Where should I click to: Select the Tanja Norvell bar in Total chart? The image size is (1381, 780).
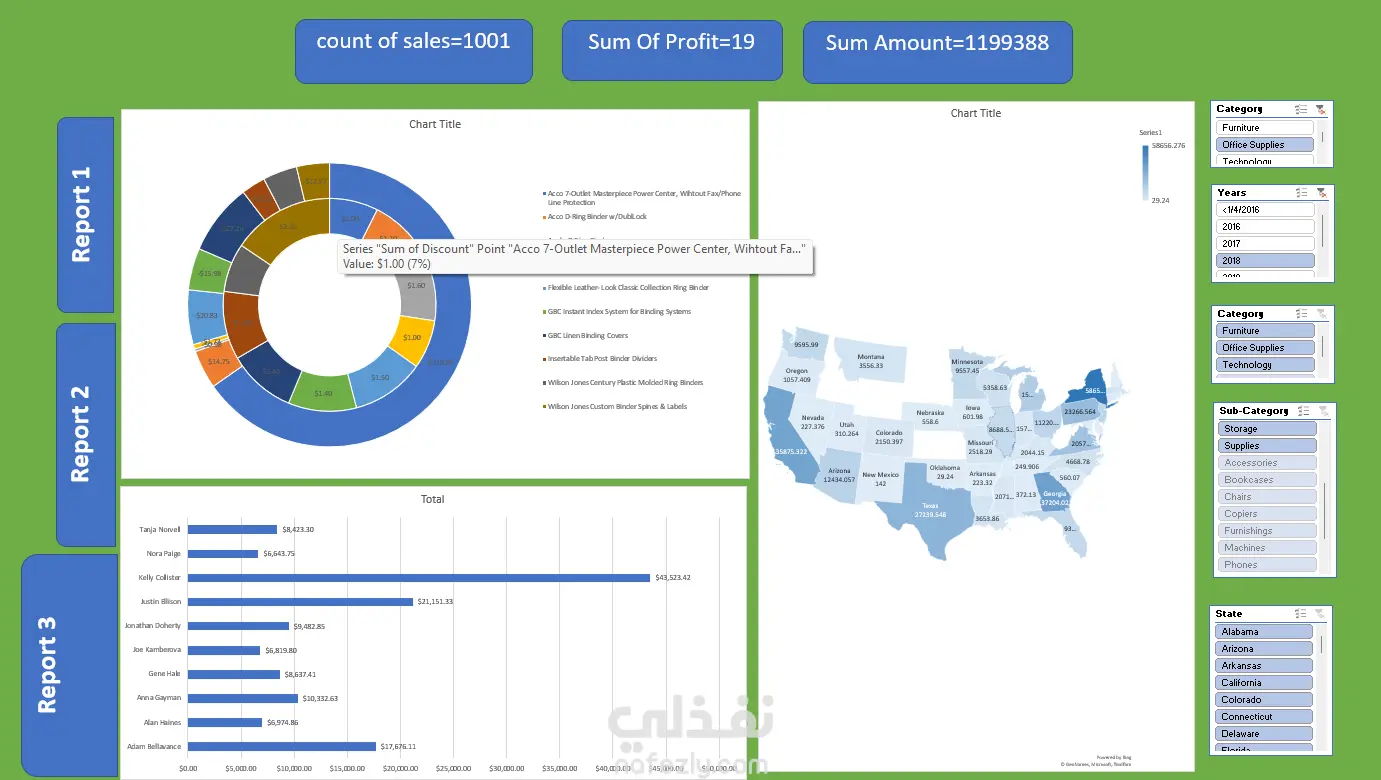[232, 529]
